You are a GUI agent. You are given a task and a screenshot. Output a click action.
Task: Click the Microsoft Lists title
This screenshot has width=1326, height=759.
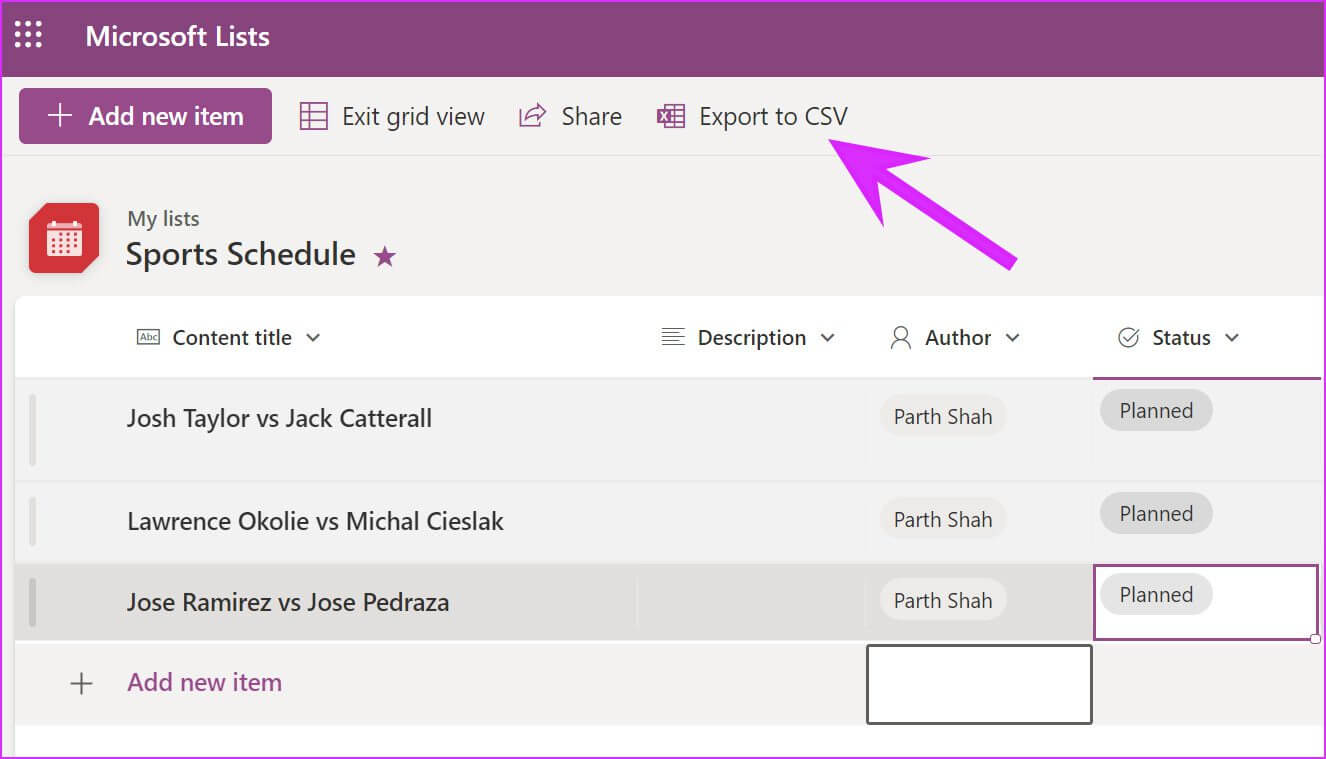pyautogui.click(x=177, y=36)
